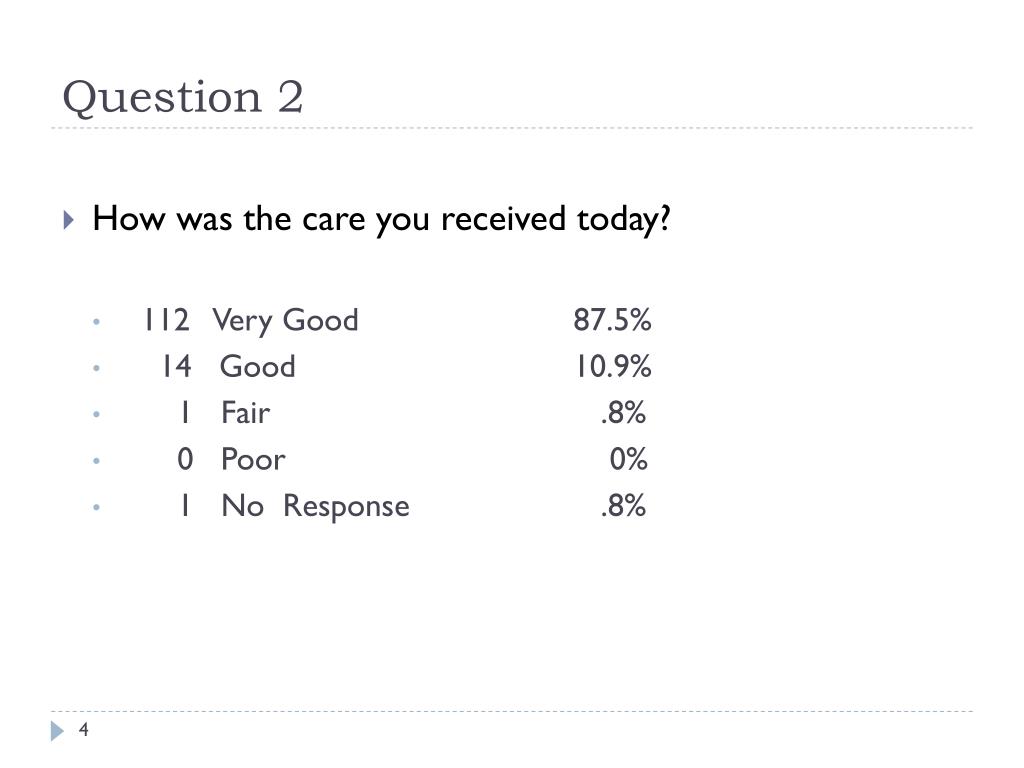Click the footer triangle icon next to page number

tap(57, 731)
